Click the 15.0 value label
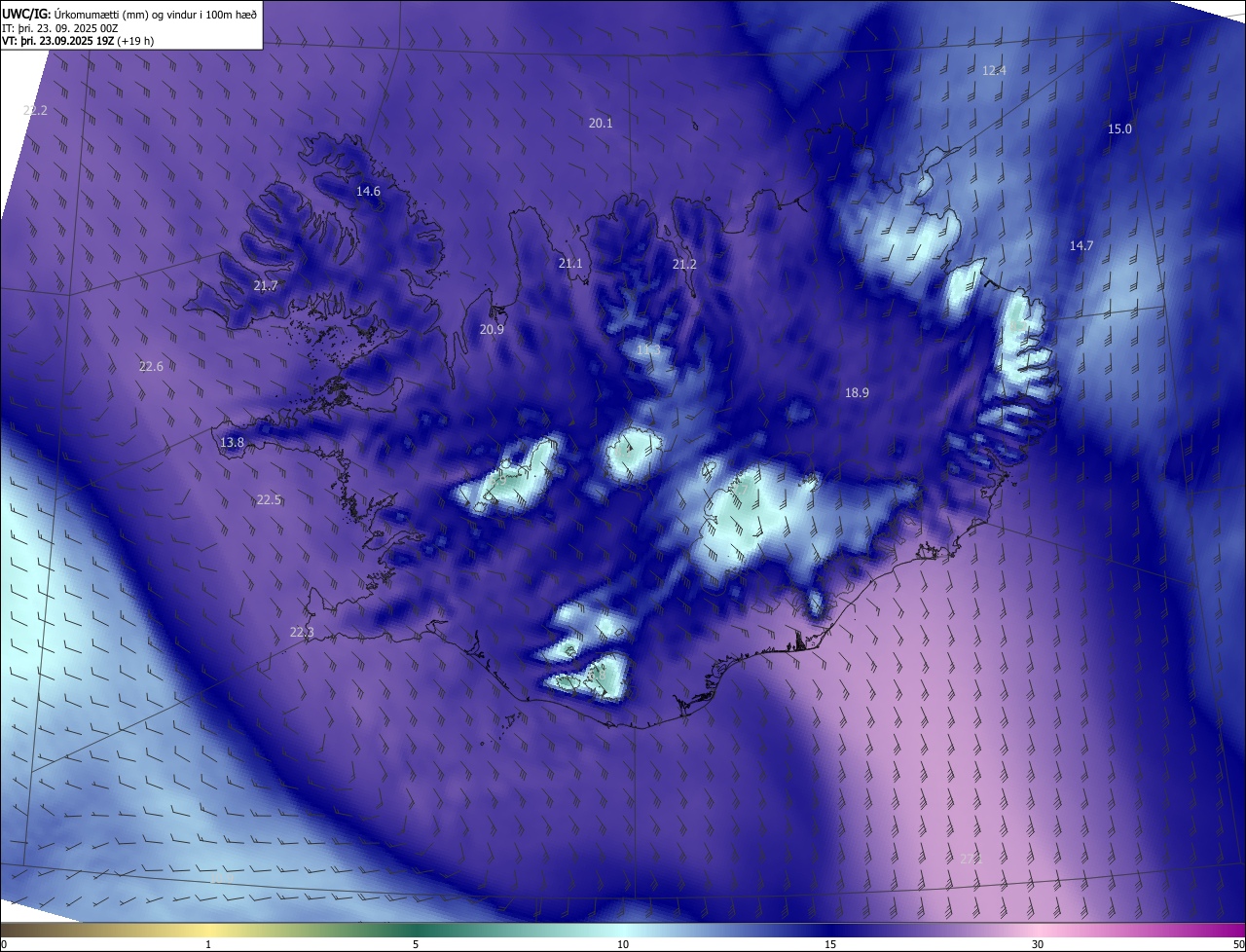 [1119, 128]
